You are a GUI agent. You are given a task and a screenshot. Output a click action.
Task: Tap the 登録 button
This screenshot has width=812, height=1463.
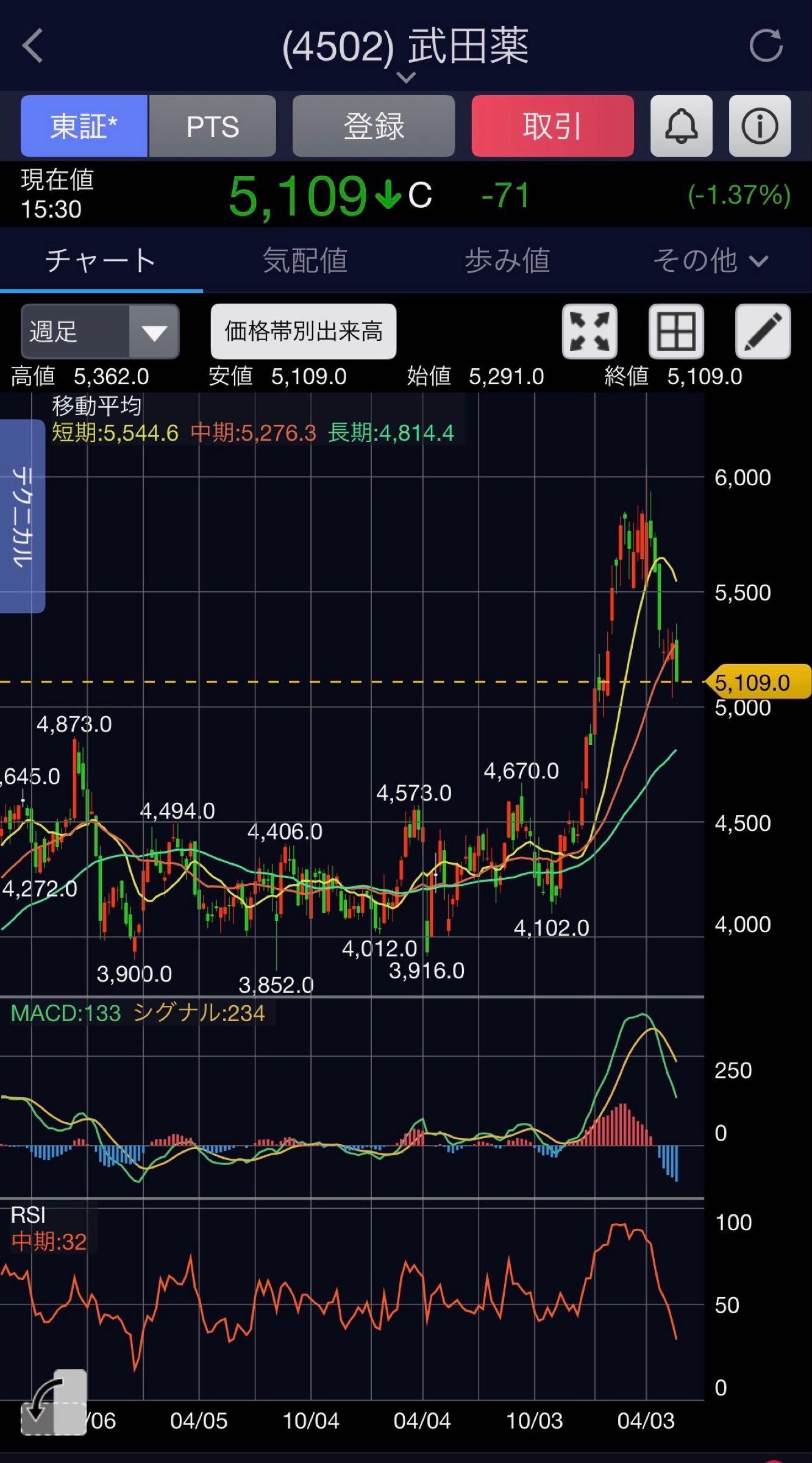coord(374,126)
